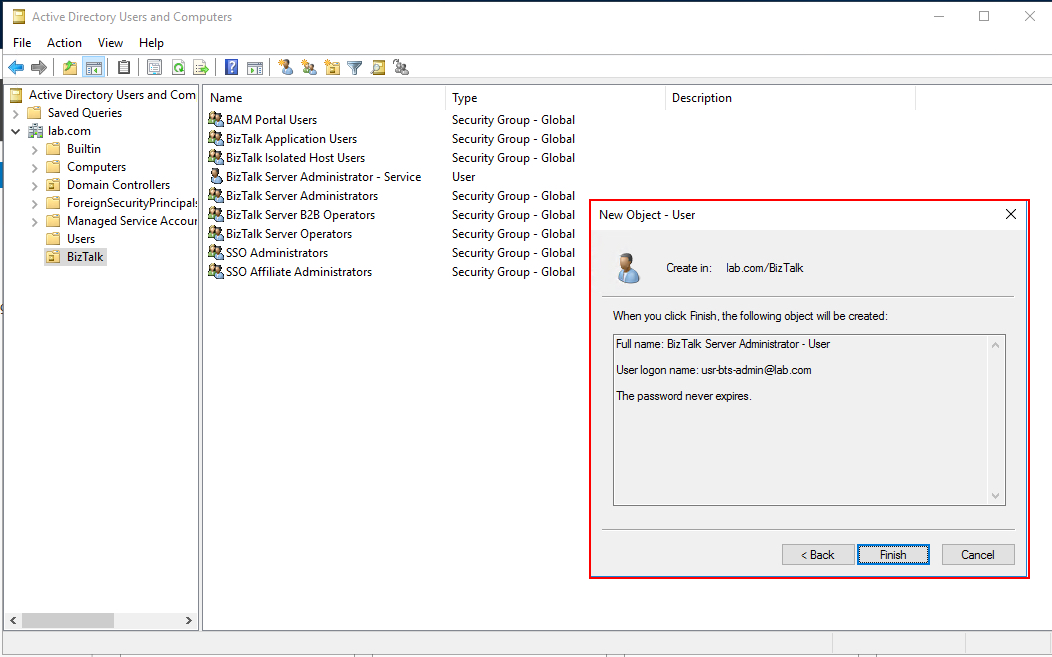The height and width of the screenshot is (657, 1052).
Task: Click the grey Forward arrow in toolbar
Action: click(x=39, y=67)
